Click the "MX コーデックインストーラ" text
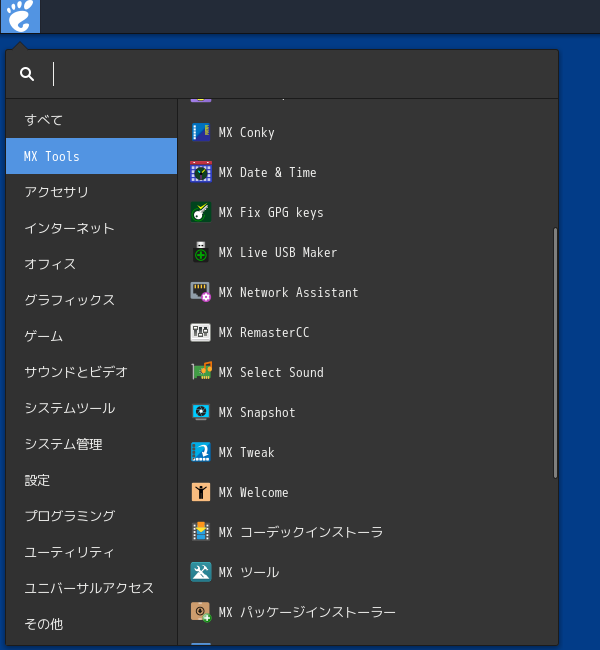The height and width of the screenshot is (650, 600). 301,532
